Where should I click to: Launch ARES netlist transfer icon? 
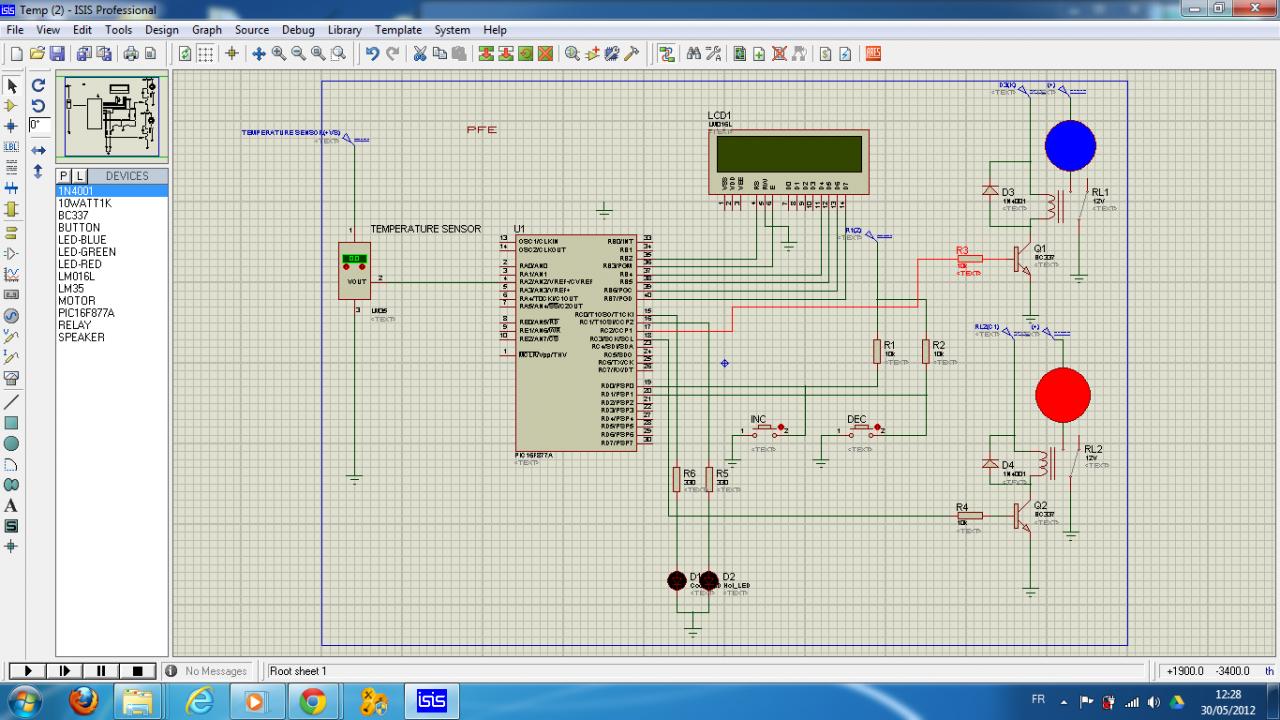(873, 54)
